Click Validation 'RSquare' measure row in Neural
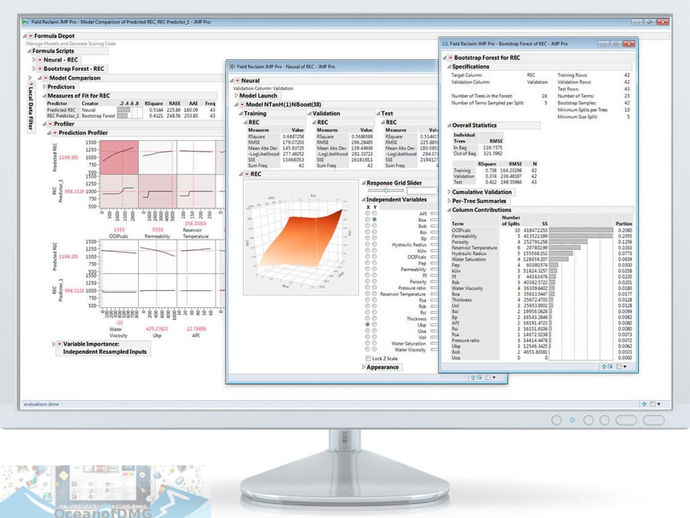Screen dimensions: 690x518 pyautogui.click(x=344, y=137)
